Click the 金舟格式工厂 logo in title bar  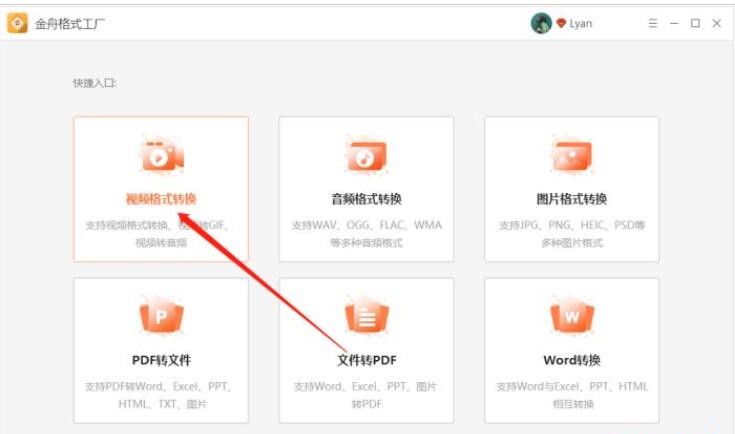tap(17, 23)
